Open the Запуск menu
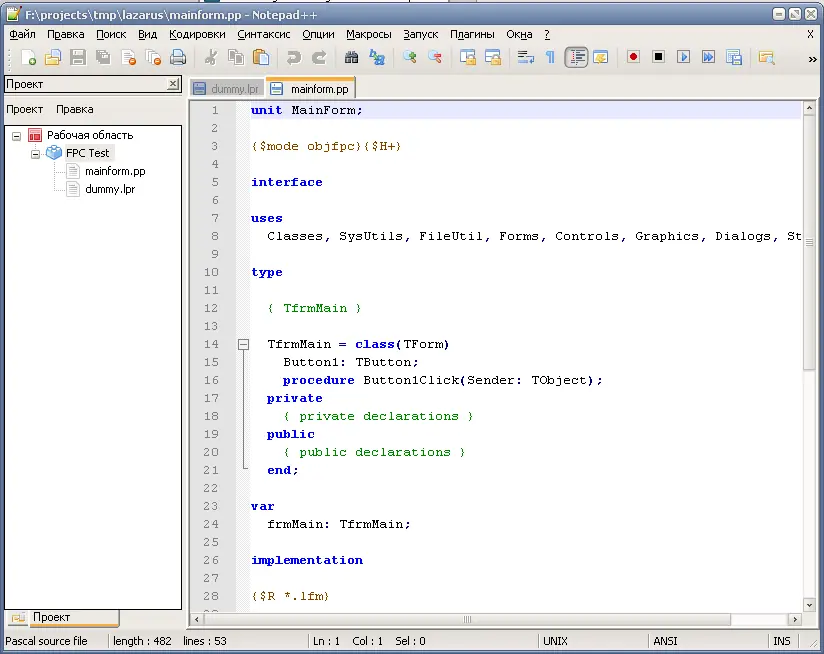This screenshot has width=824, height=654. pos(420,34)
